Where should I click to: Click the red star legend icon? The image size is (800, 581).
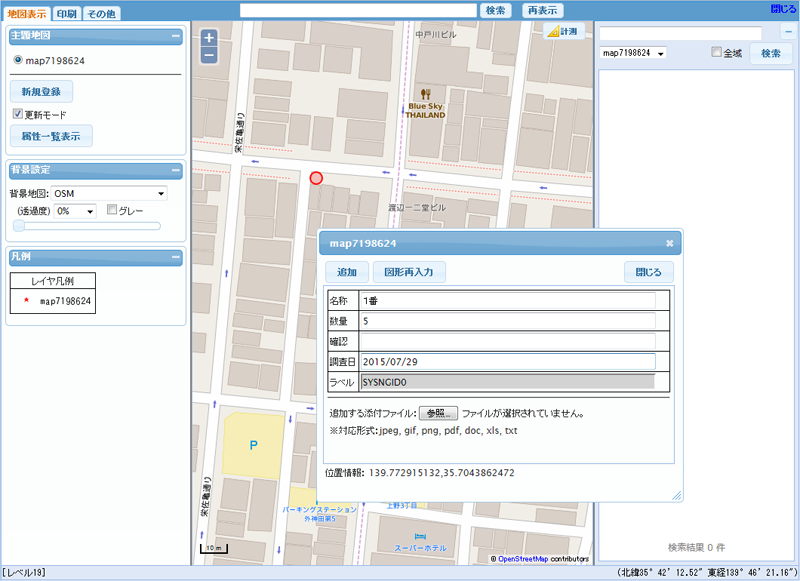tap(27, 300)
